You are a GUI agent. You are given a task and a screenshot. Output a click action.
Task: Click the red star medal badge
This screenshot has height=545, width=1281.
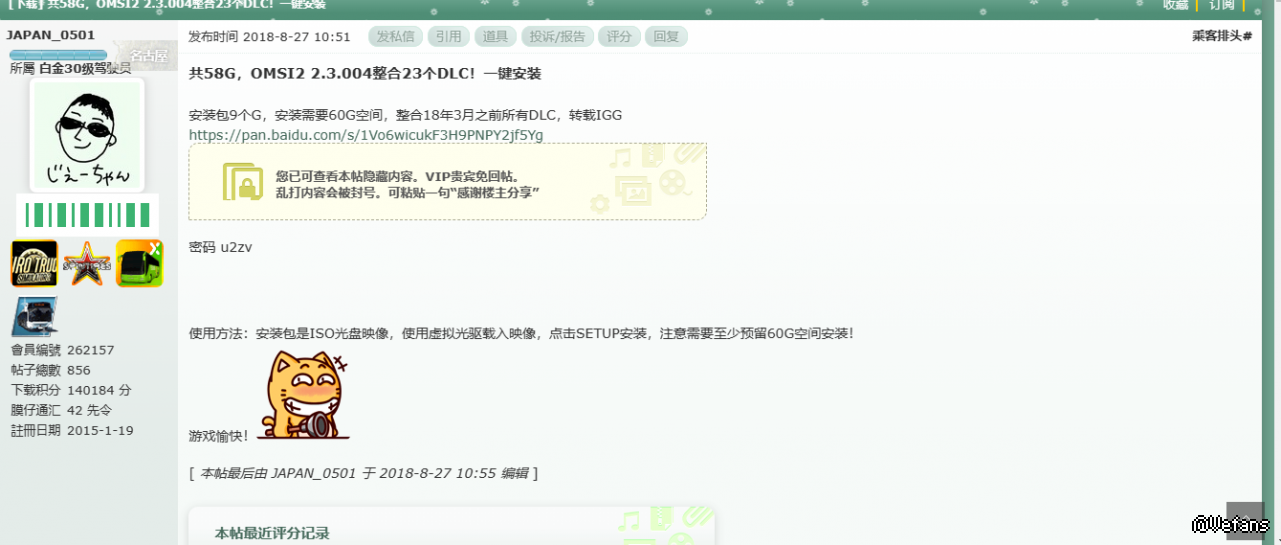87,264
